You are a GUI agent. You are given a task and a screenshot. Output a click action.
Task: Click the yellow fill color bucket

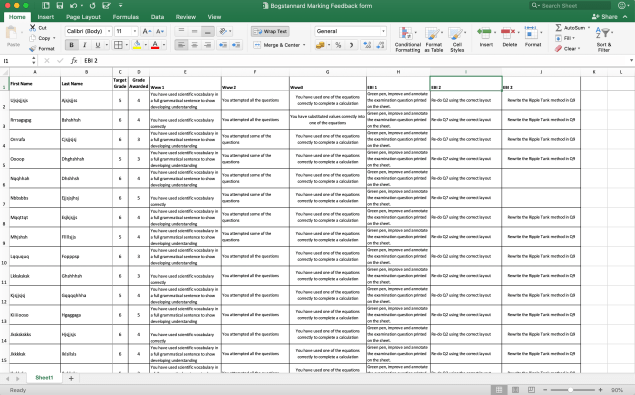tap(137, 45)
